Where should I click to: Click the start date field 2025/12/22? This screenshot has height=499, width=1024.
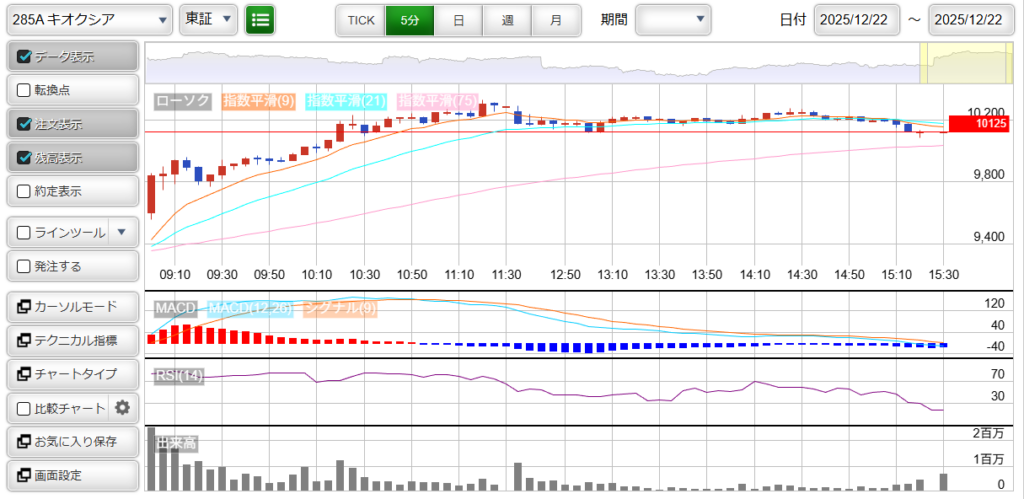tap(865, 19)
